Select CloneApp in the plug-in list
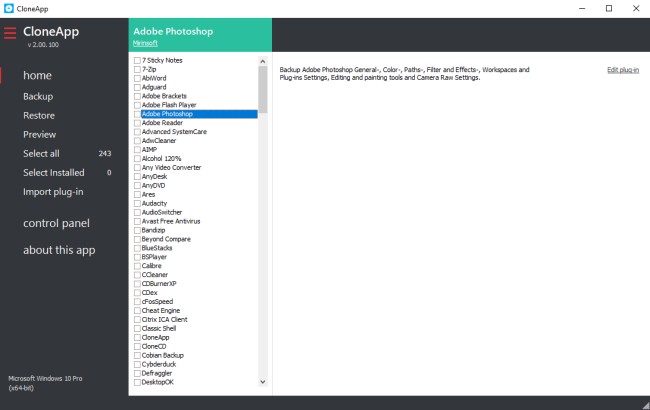Image resolution: width=650 pixels, height=410 pixels. tap(155, 337)
